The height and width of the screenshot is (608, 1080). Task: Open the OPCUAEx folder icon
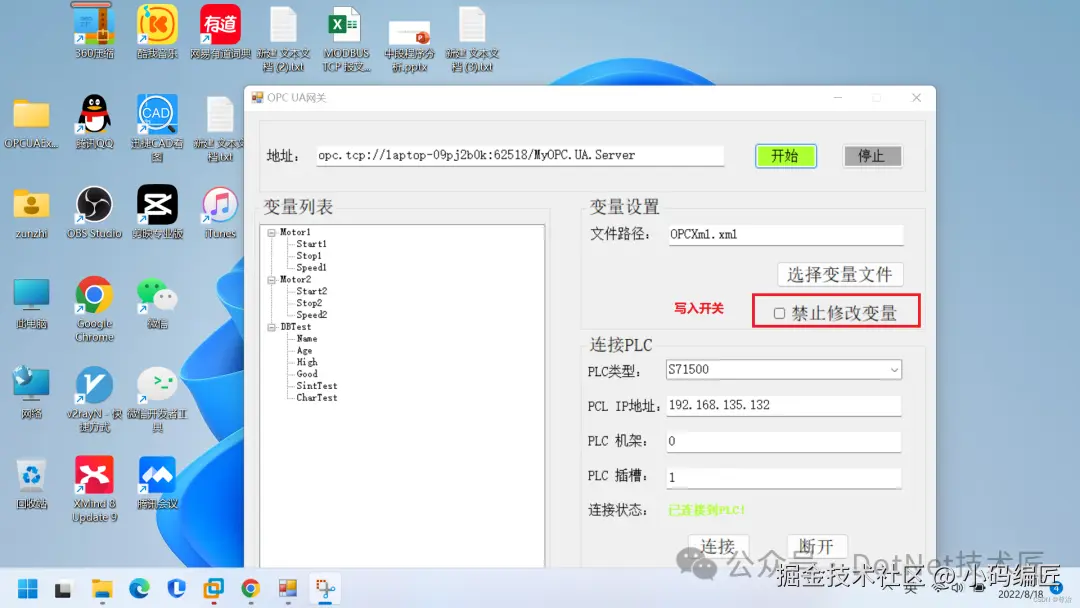[x=31, y=121]
